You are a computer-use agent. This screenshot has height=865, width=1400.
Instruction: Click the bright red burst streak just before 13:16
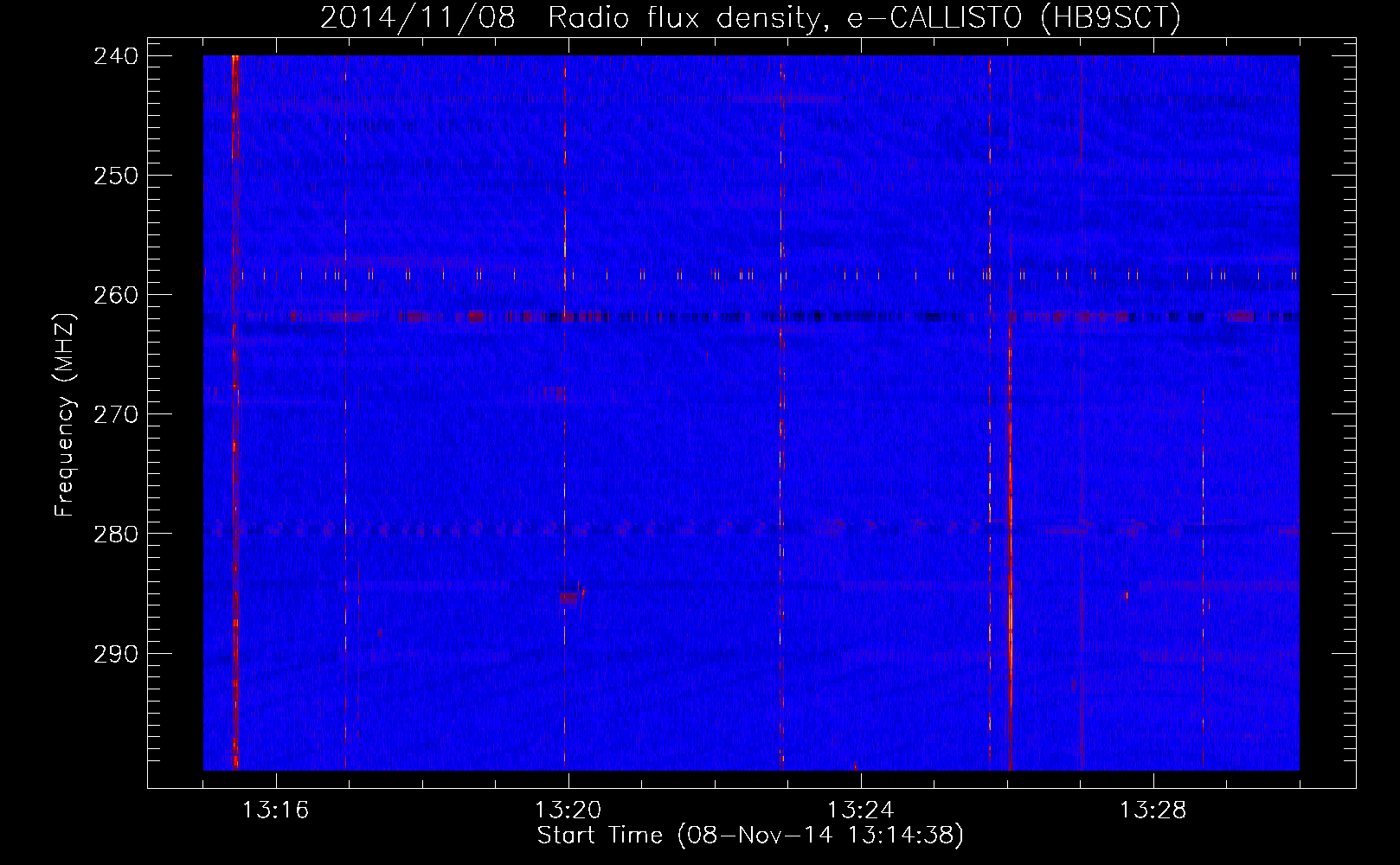[x=234, y=413]
